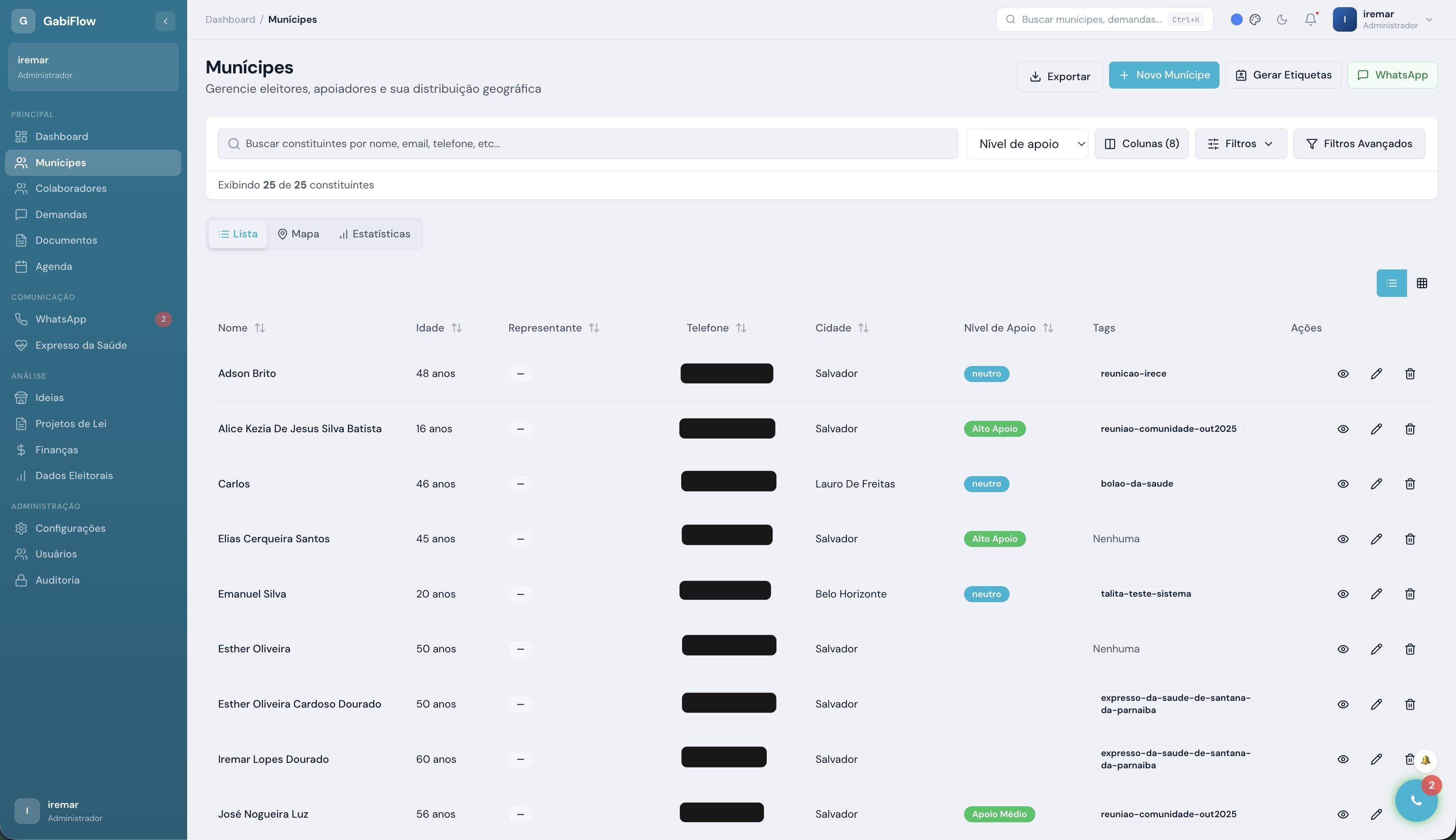Select the Lista tab
1456x840 pixels.
238,234
